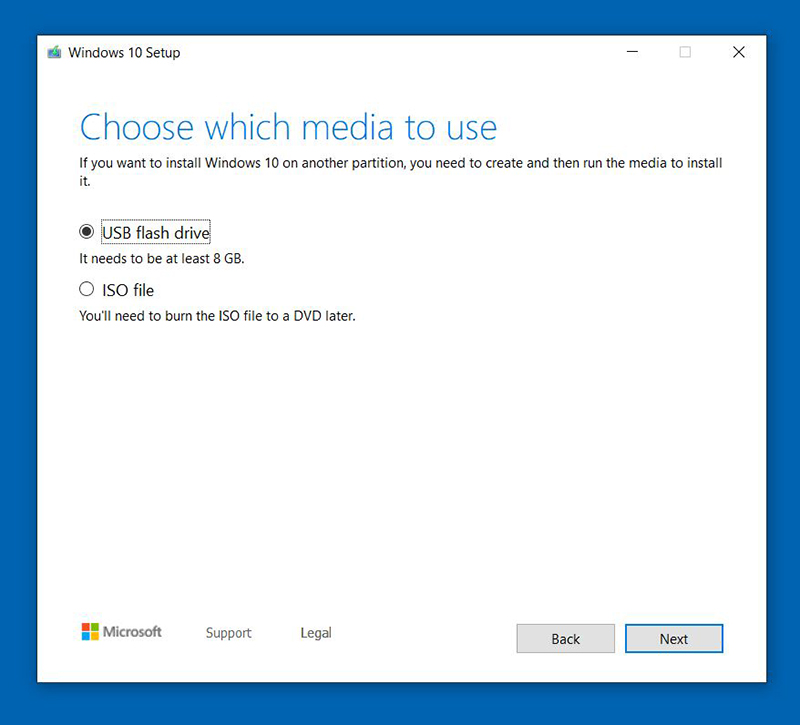The image size is (800, 725).
Task: Open the Support link
Action: 228,633
